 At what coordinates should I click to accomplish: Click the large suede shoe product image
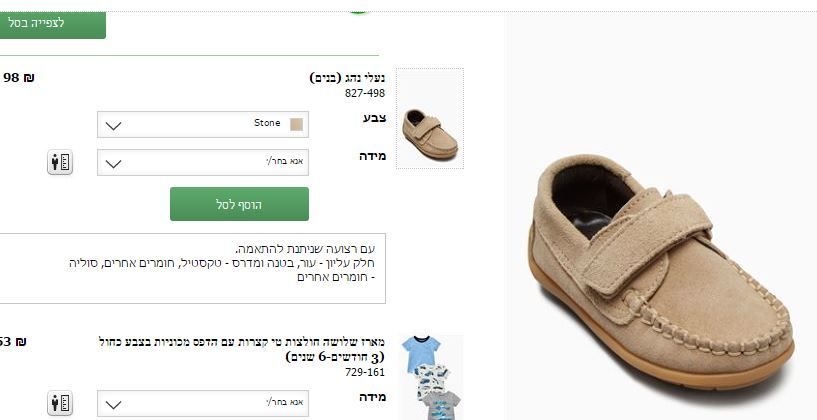(661, 271)
